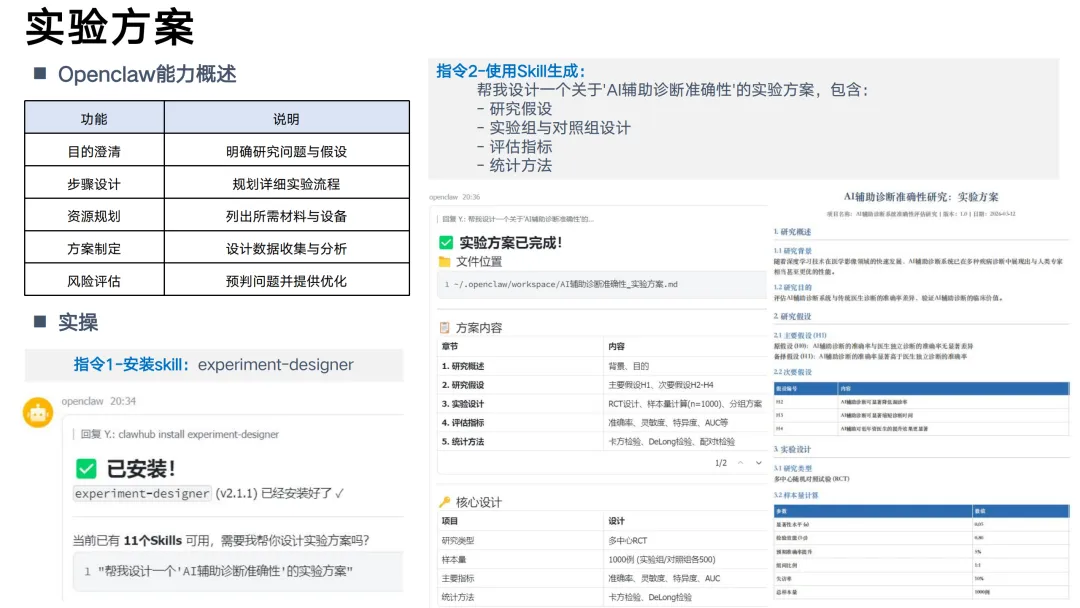Click the "明确研究问题与假设" cell
Image resolution: width=1080 pixels, height=608 pixels.
point(287,151)
